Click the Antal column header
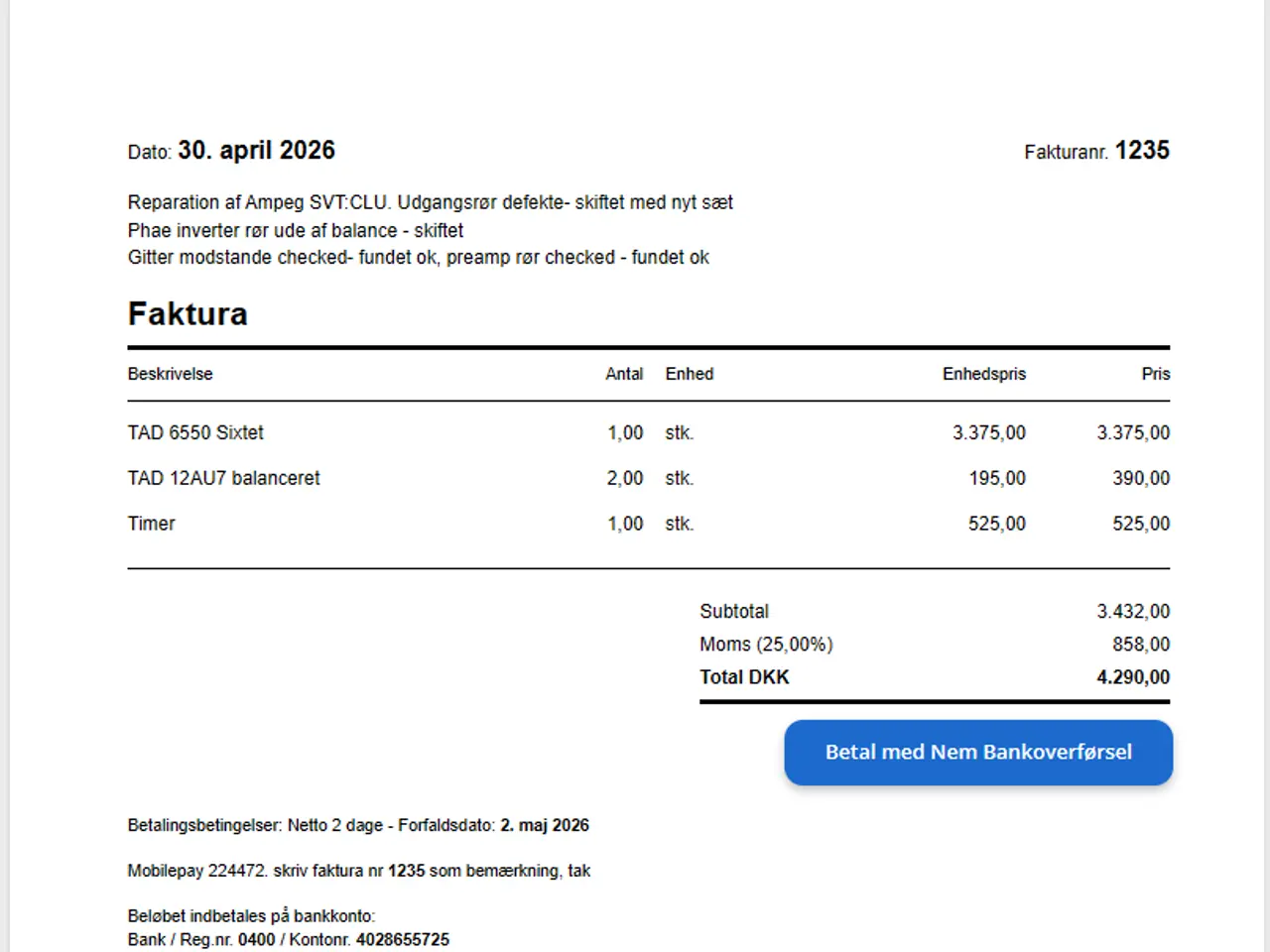 624,374
